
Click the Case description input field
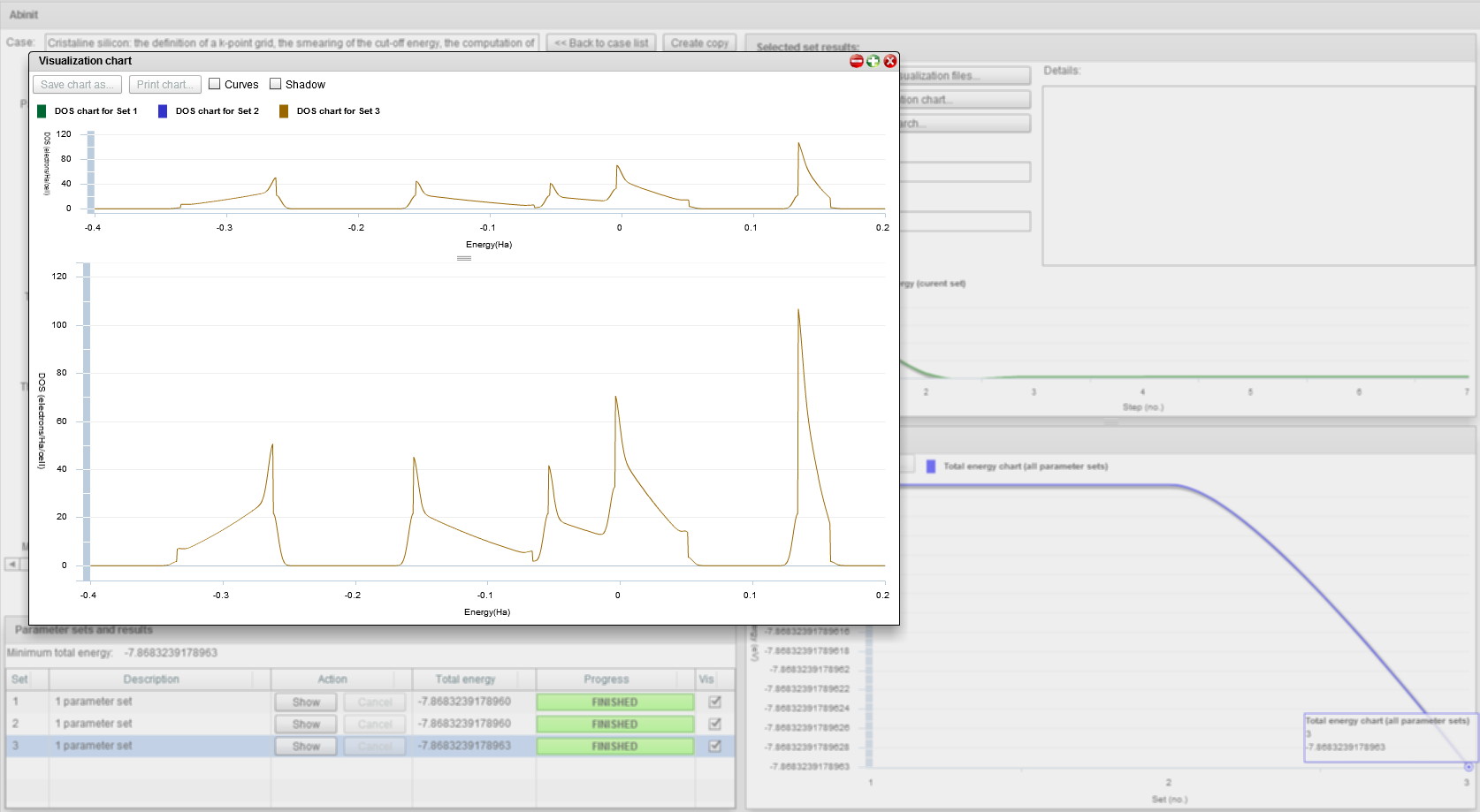point(292,43)
